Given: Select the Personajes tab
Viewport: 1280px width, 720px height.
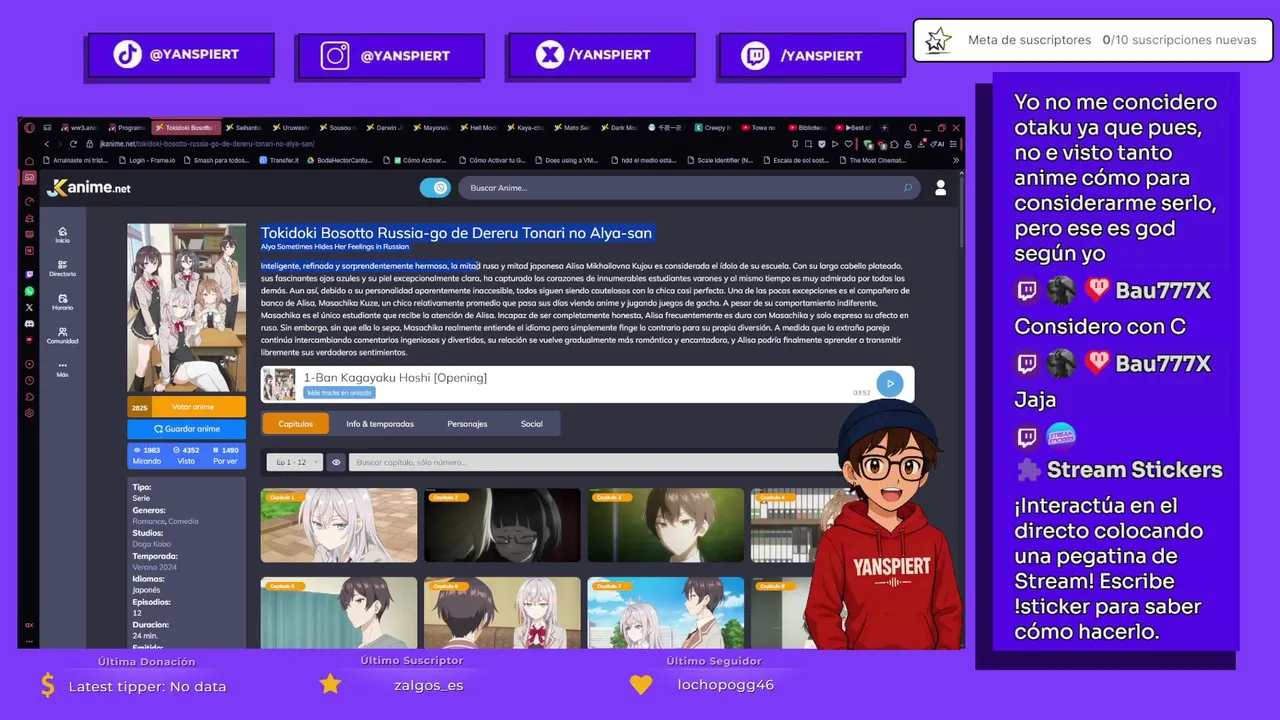Looking at the screenshot, I should coord(467,424).
